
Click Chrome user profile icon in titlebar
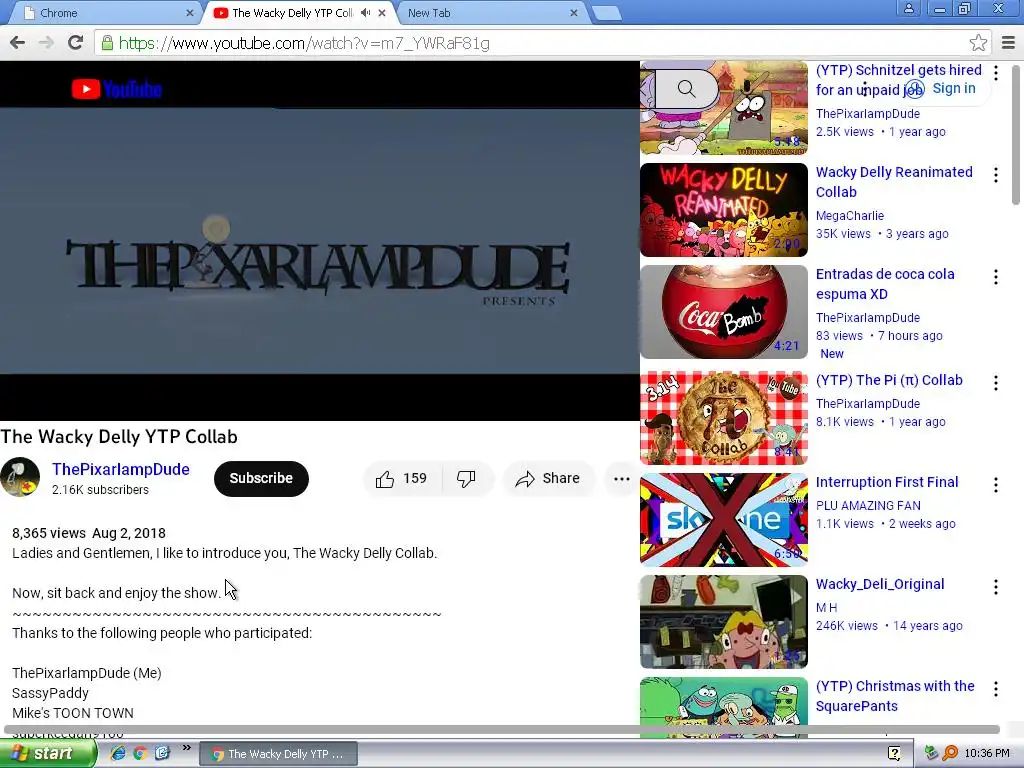908,8
